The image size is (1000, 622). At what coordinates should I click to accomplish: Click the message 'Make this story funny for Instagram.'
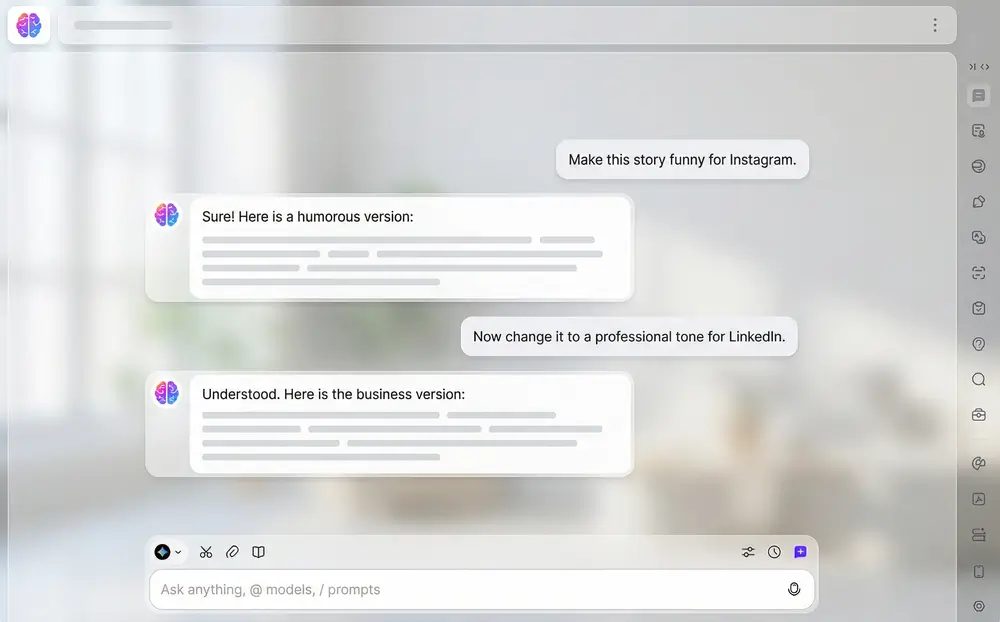[682, 159]
